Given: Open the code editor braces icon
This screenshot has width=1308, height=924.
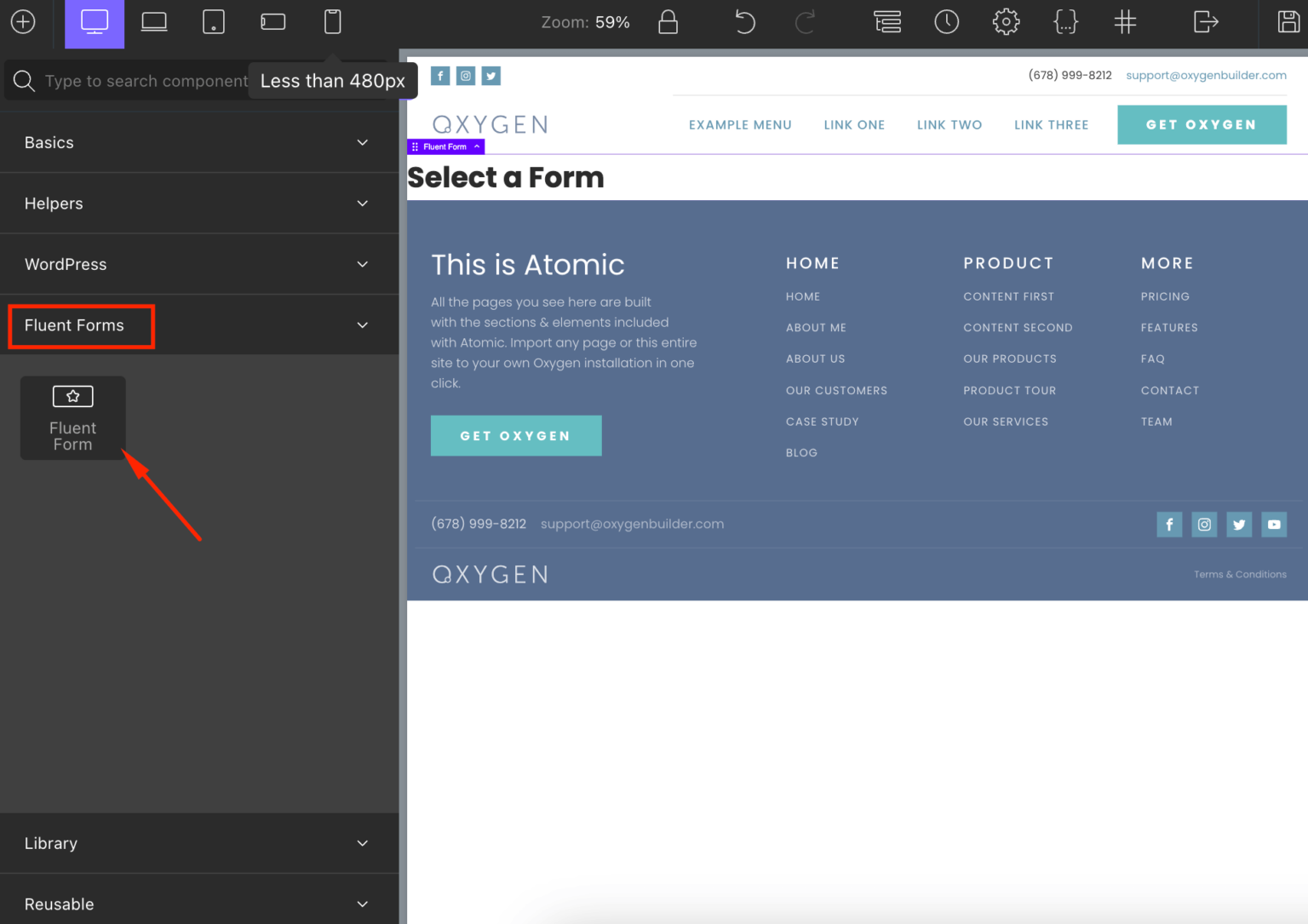Looking at the screenshot, I should tap(1065, 22).
